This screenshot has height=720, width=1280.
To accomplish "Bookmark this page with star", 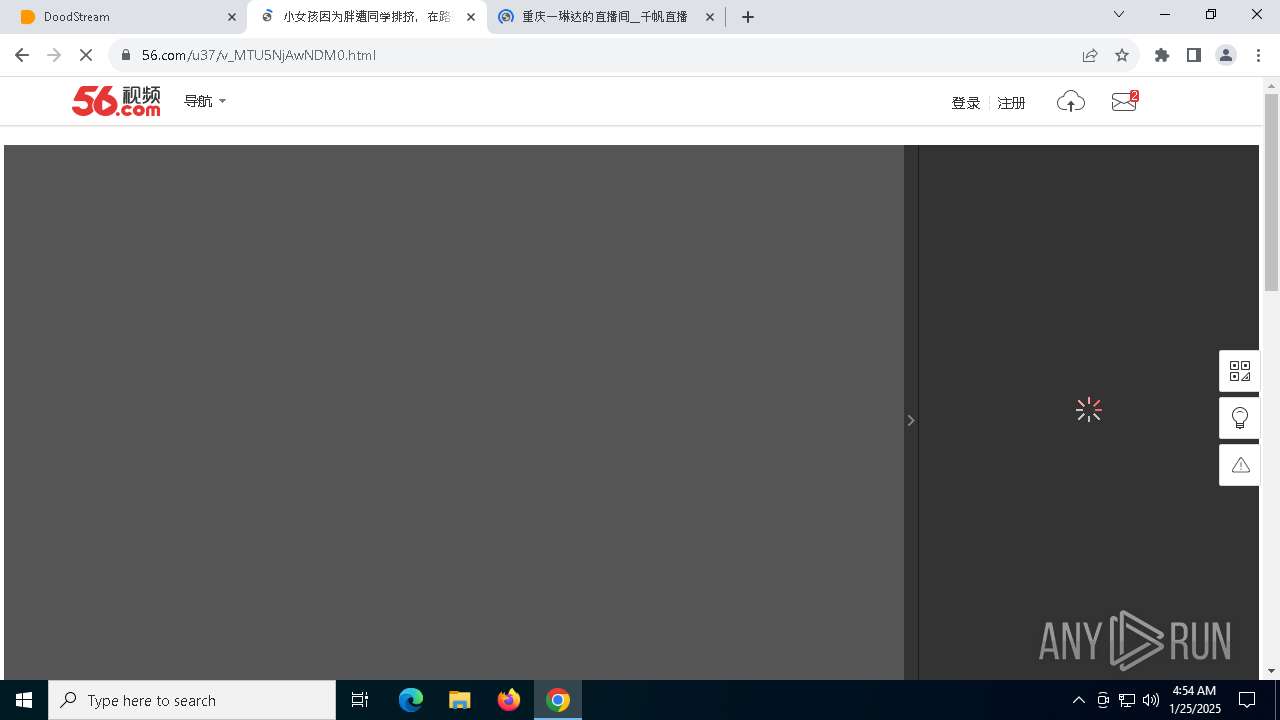I will point(1122,55).
